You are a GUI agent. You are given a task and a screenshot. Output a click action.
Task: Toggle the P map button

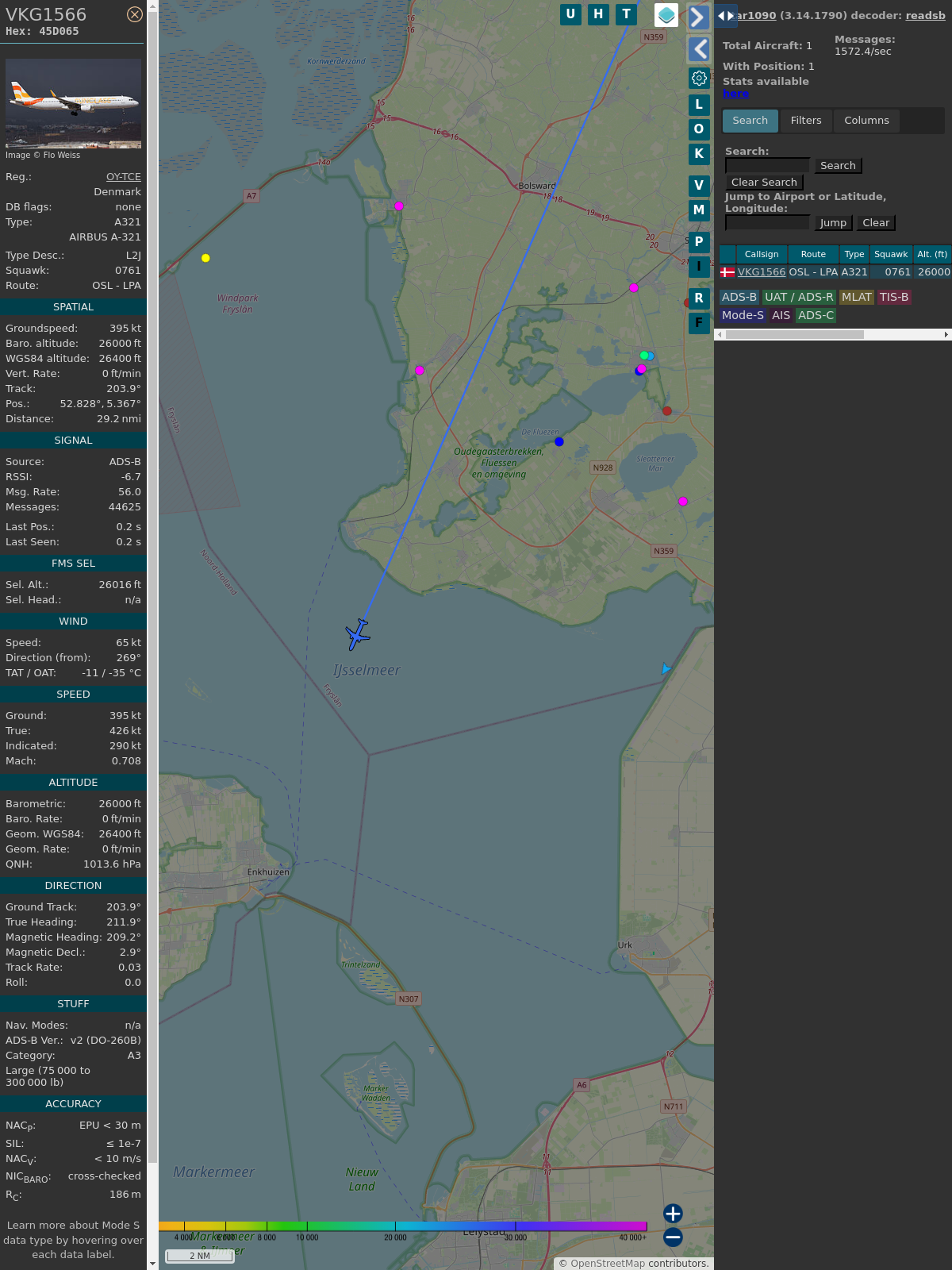[699, 242]
